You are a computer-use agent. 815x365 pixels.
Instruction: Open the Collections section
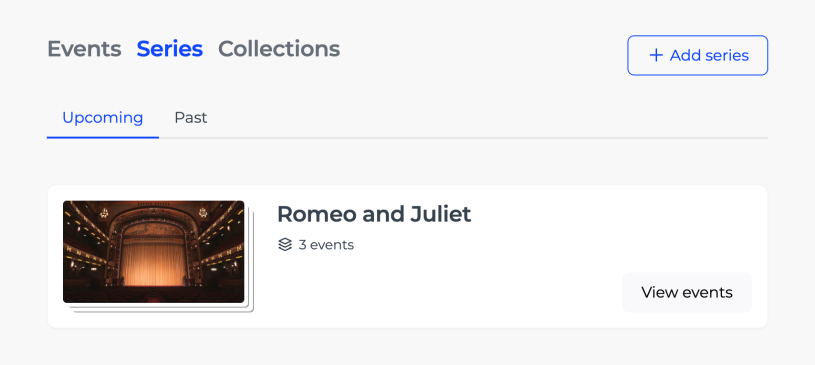[x=279, y=49]
